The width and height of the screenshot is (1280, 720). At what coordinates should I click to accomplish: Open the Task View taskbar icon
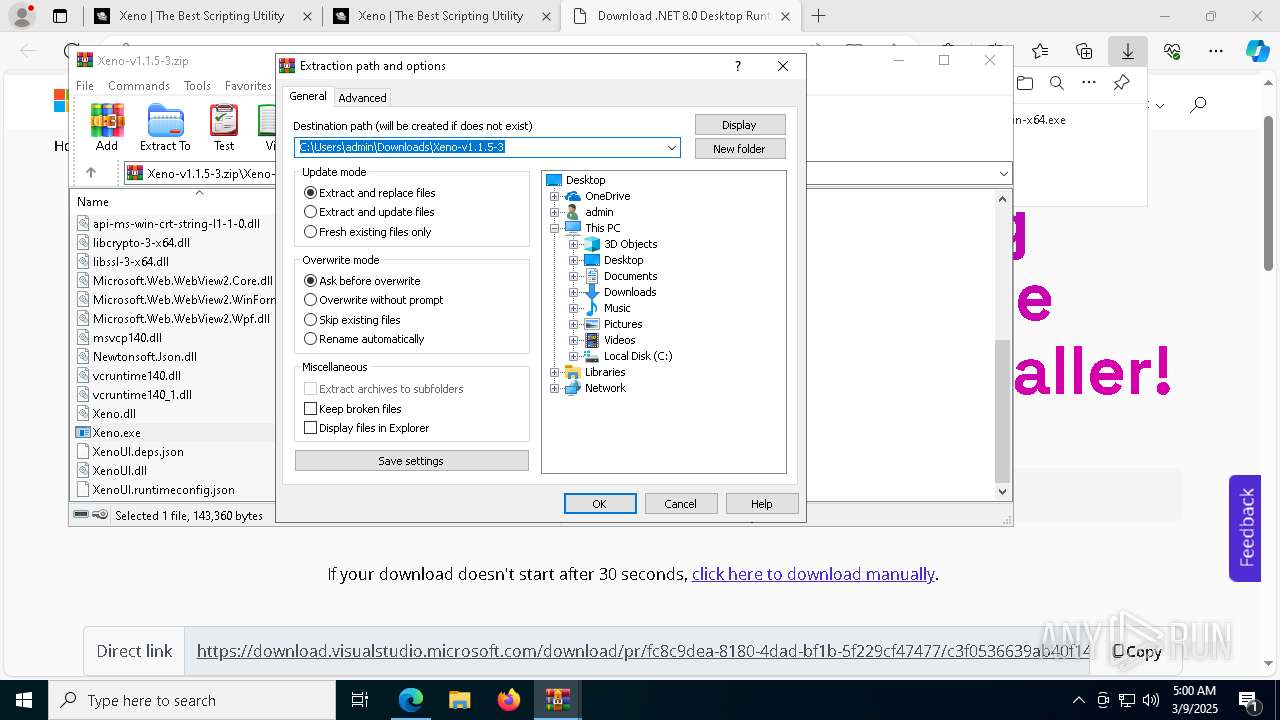360,700
